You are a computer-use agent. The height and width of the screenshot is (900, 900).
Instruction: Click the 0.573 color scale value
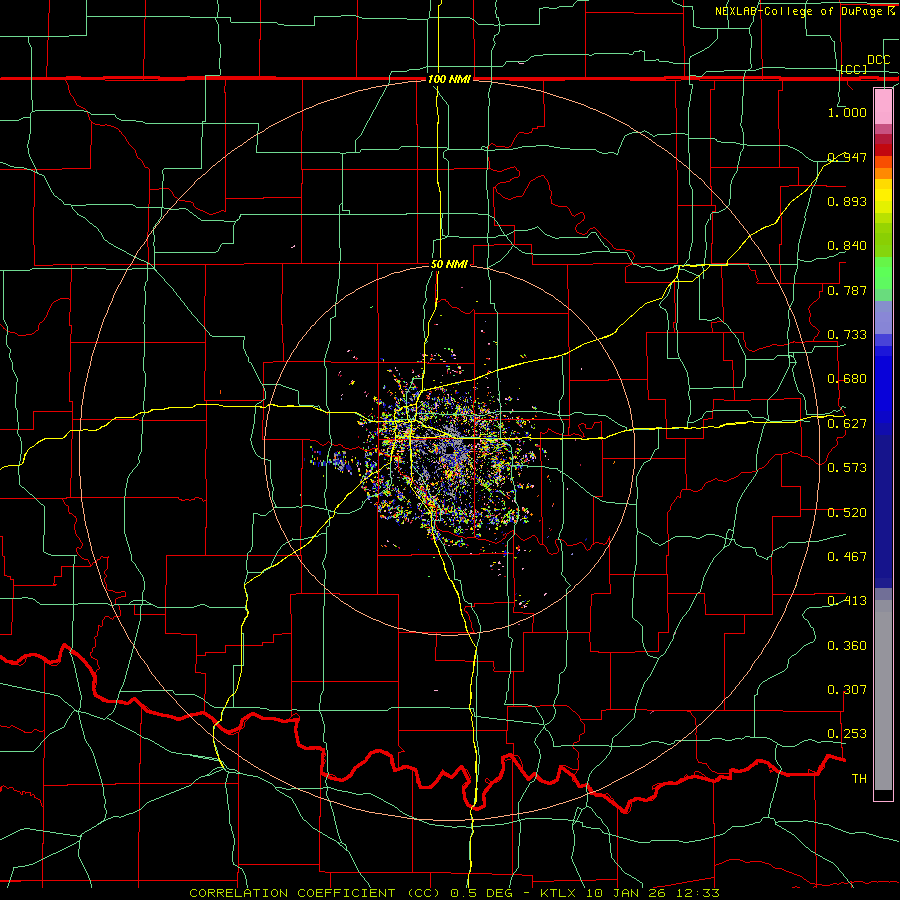(x=847, y=468)
